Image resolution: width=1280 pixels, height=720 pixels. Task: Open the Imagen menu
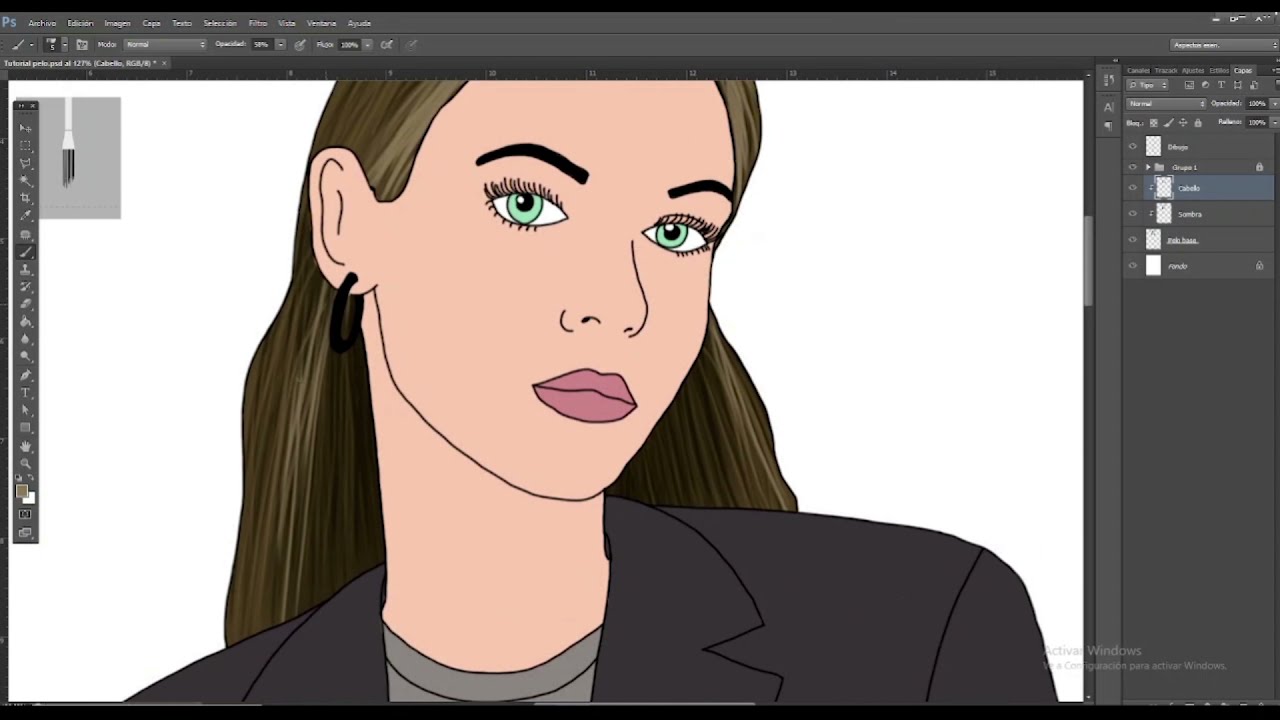(x=117, y=23)
